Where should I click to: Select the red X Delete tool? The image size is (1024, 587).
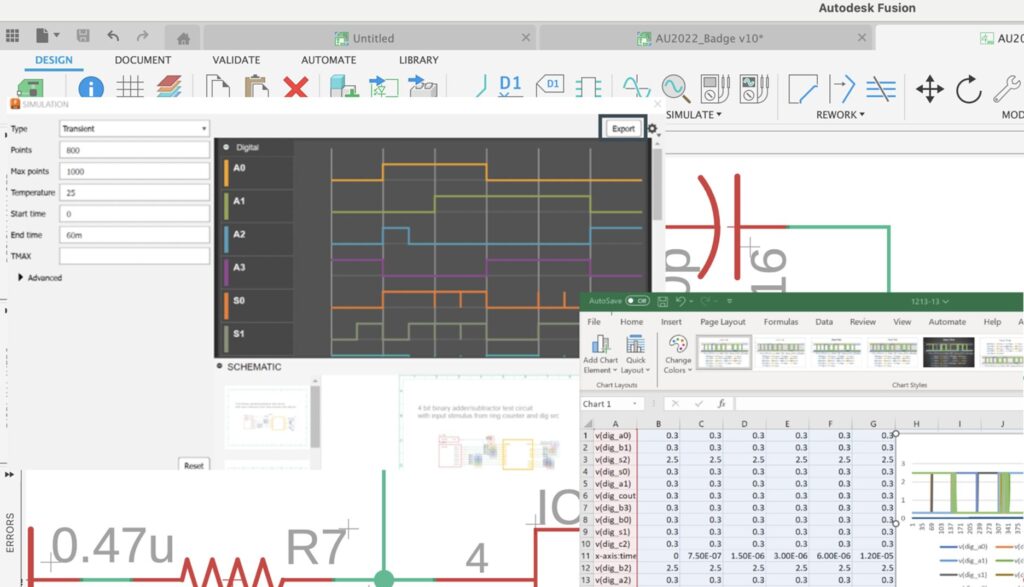296,87
